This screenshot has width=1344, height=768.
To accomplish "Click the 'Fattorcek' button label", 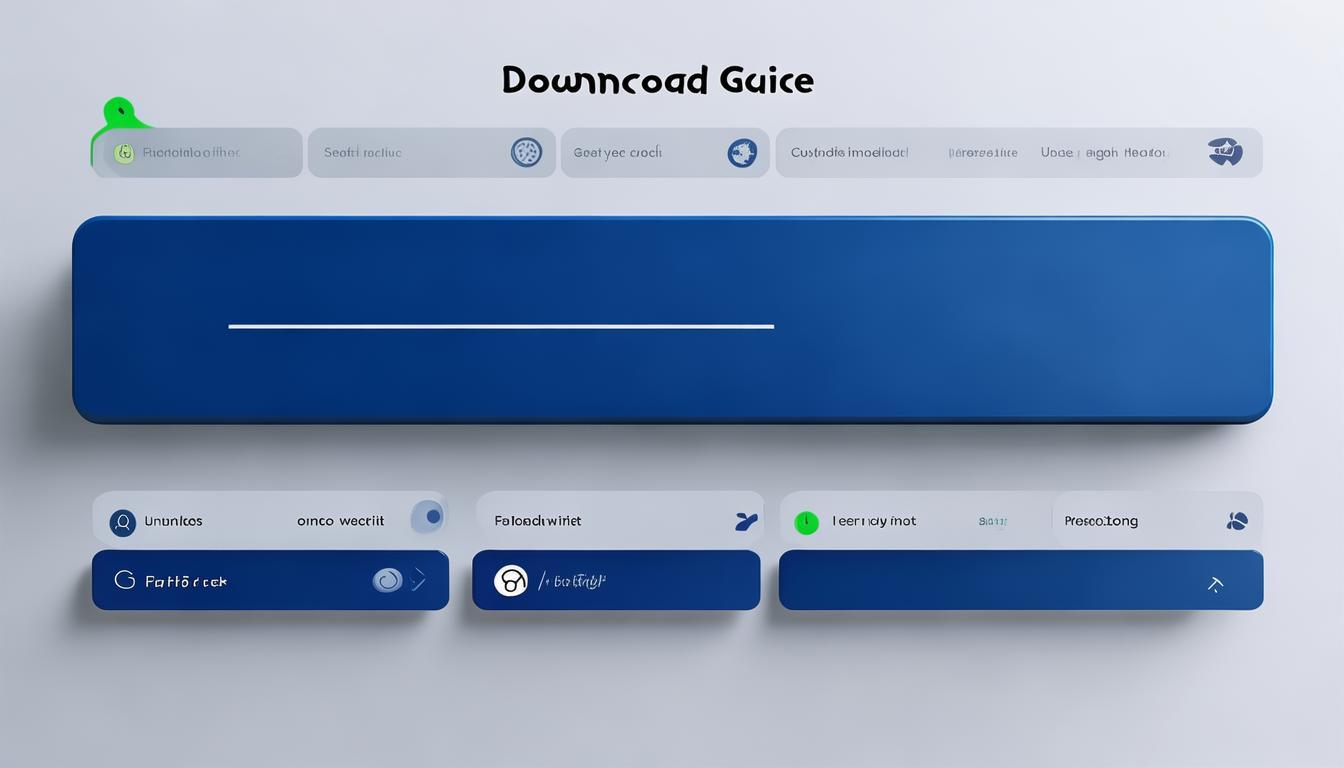I will pos(186,581).
